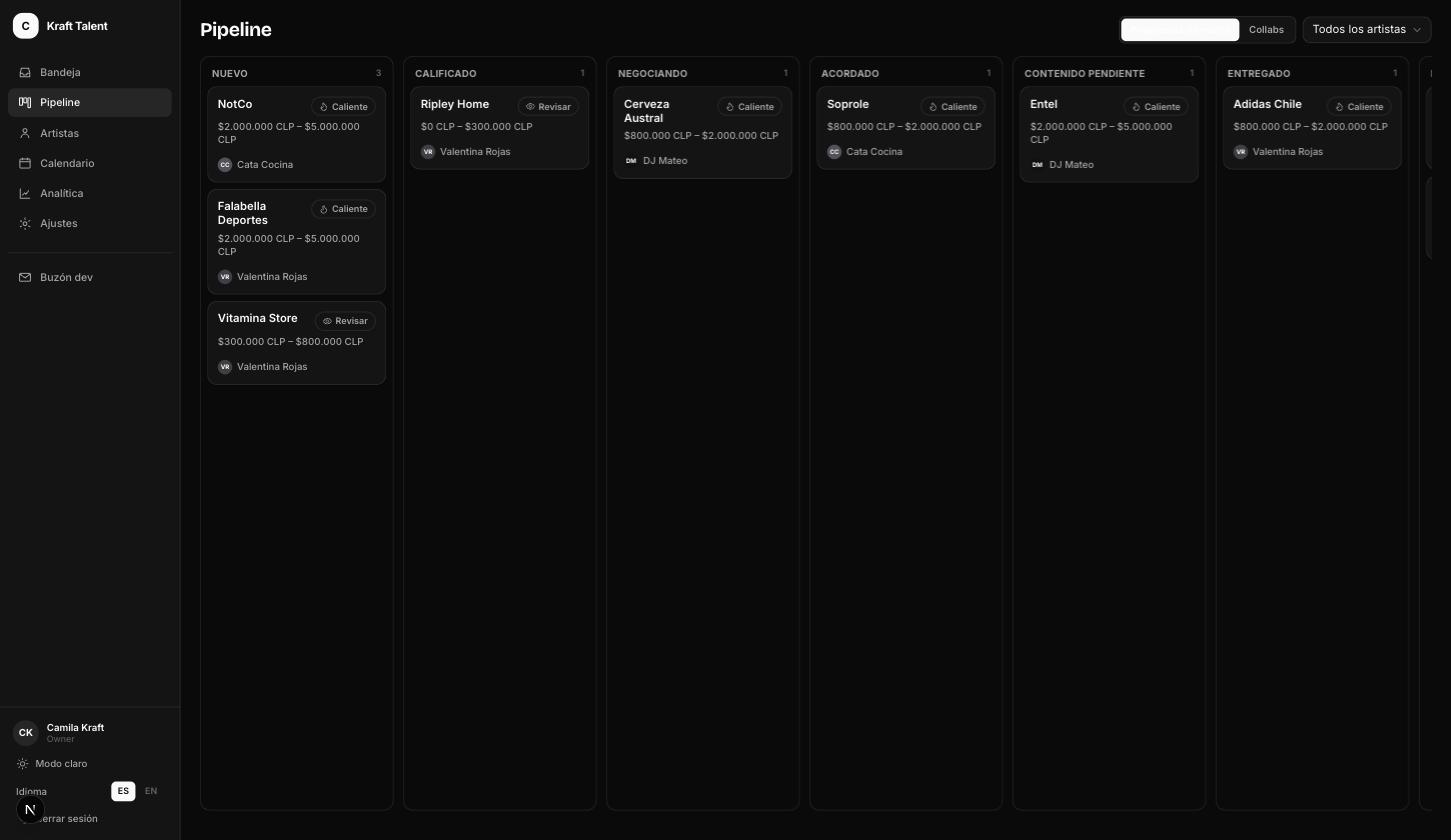
Task: Click the ACORDADO column header
Action: point(850,74)
